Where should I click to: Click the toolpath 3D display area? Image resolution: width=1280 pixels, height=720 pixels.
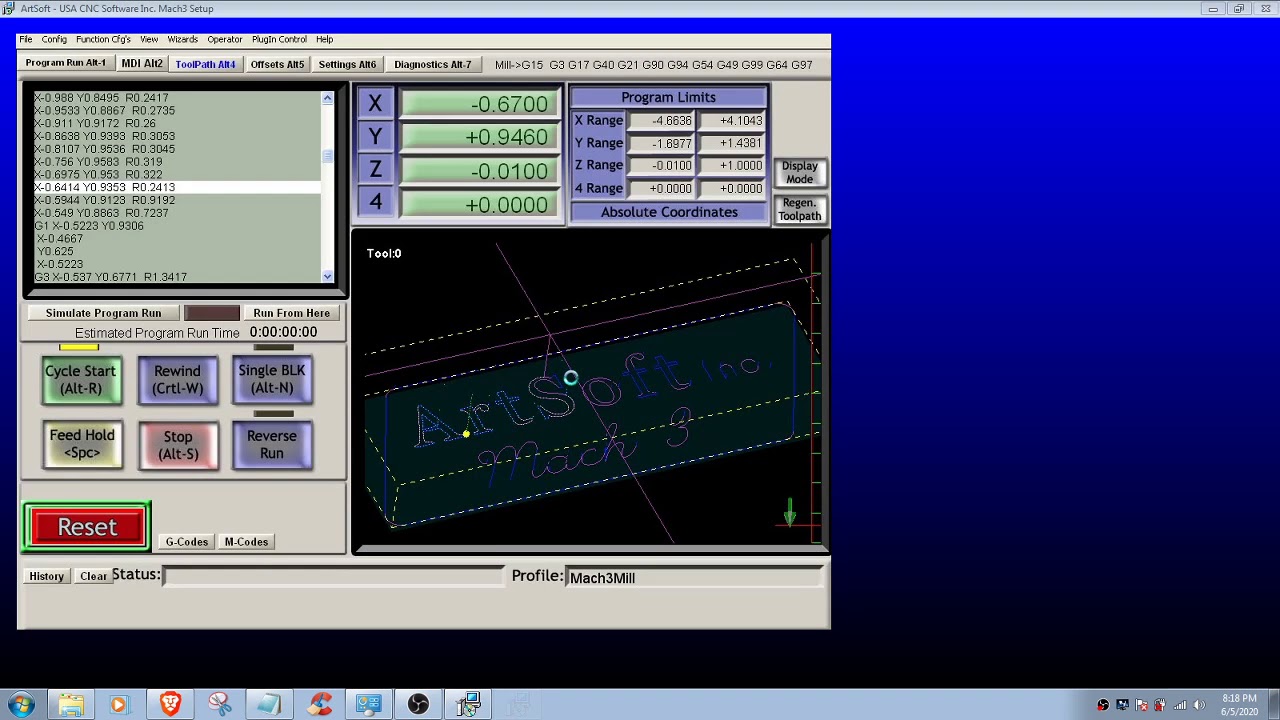tap(590, 391)
